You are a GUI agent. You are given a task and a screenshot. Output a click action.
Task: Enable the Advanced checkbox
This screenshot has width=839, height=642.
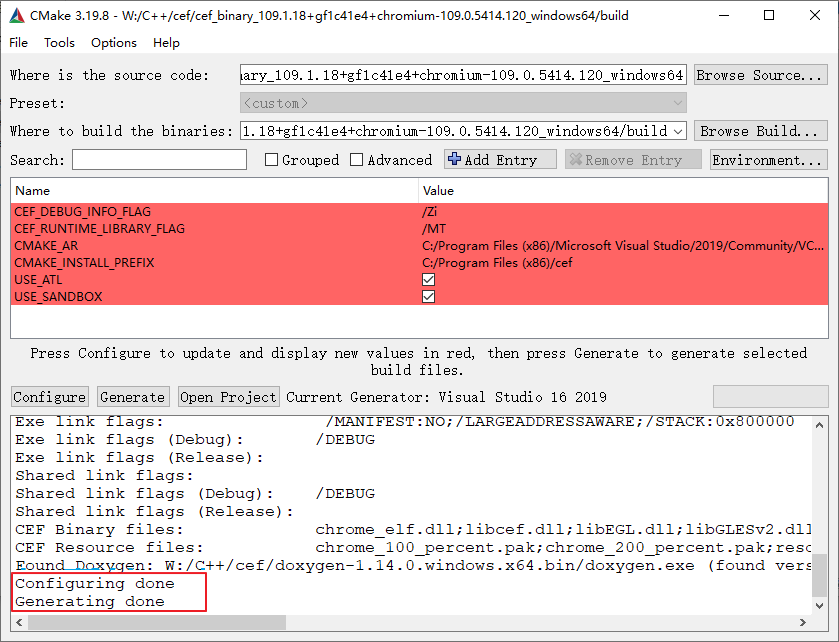pyautogui.click(x=357, y=159)
